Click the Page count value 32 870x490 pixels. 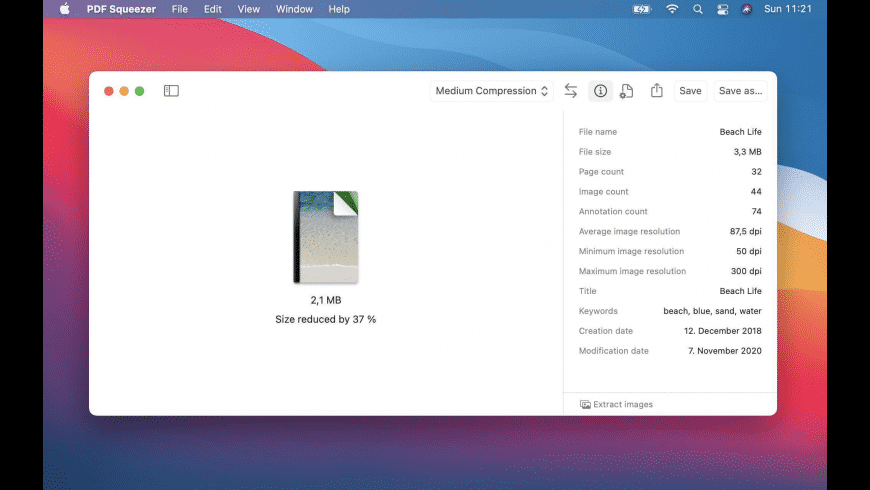pyautogui.click(x=756, y=171)
